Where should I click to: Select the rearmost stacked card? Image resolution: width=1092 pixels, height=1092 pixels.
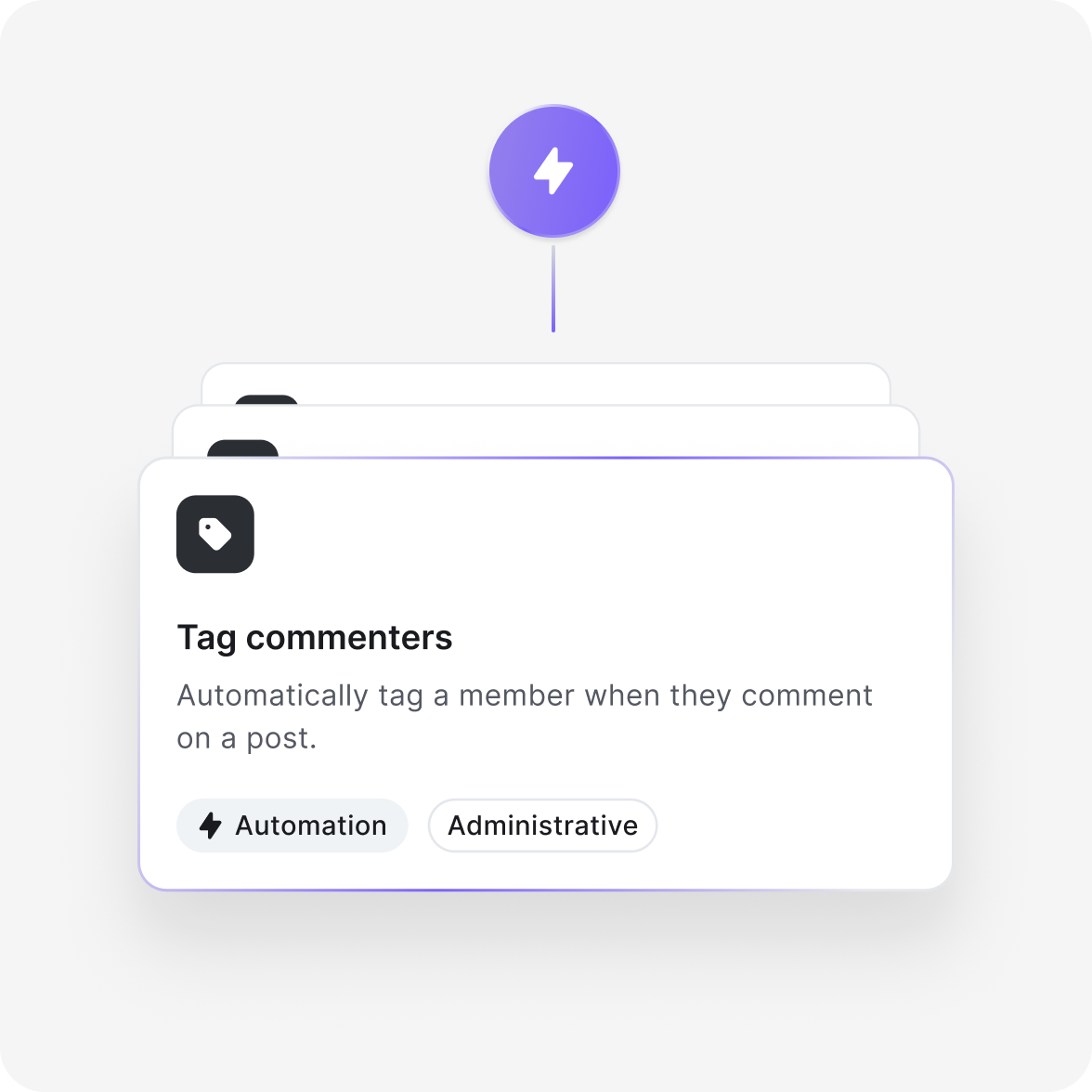tap(546, 383)
